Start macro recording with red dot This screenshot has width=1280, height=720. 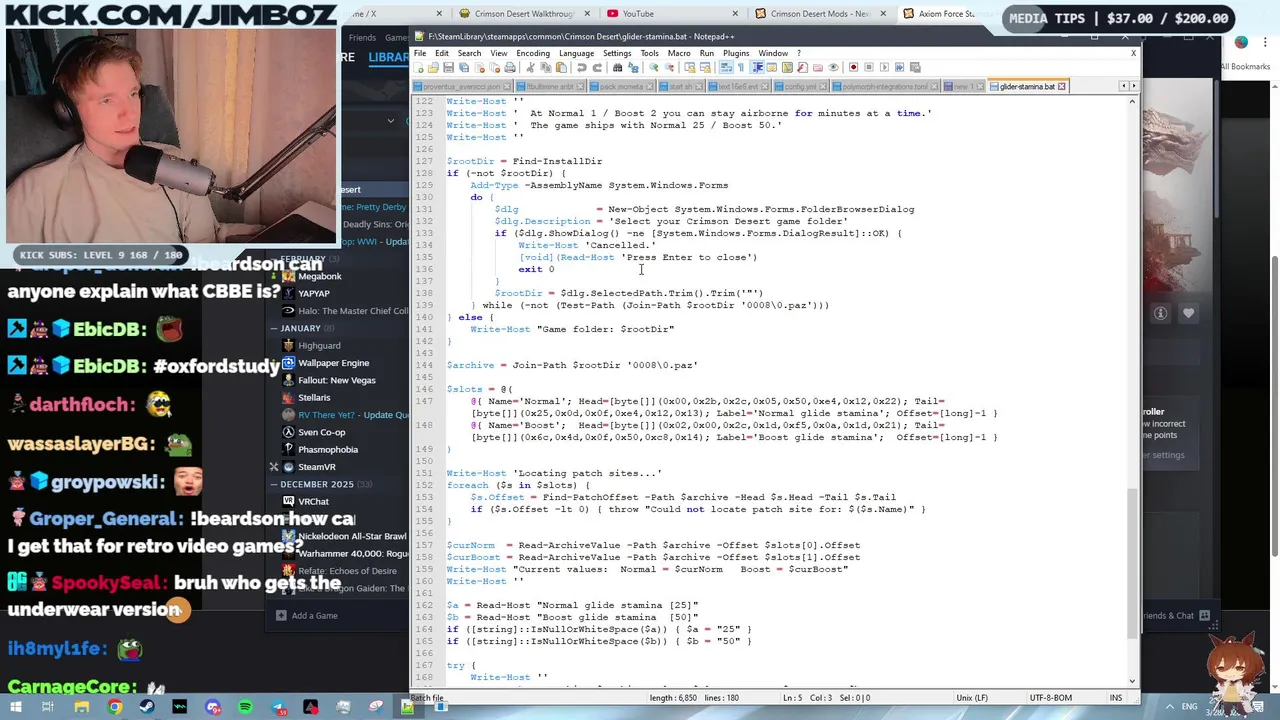point(853,67)
